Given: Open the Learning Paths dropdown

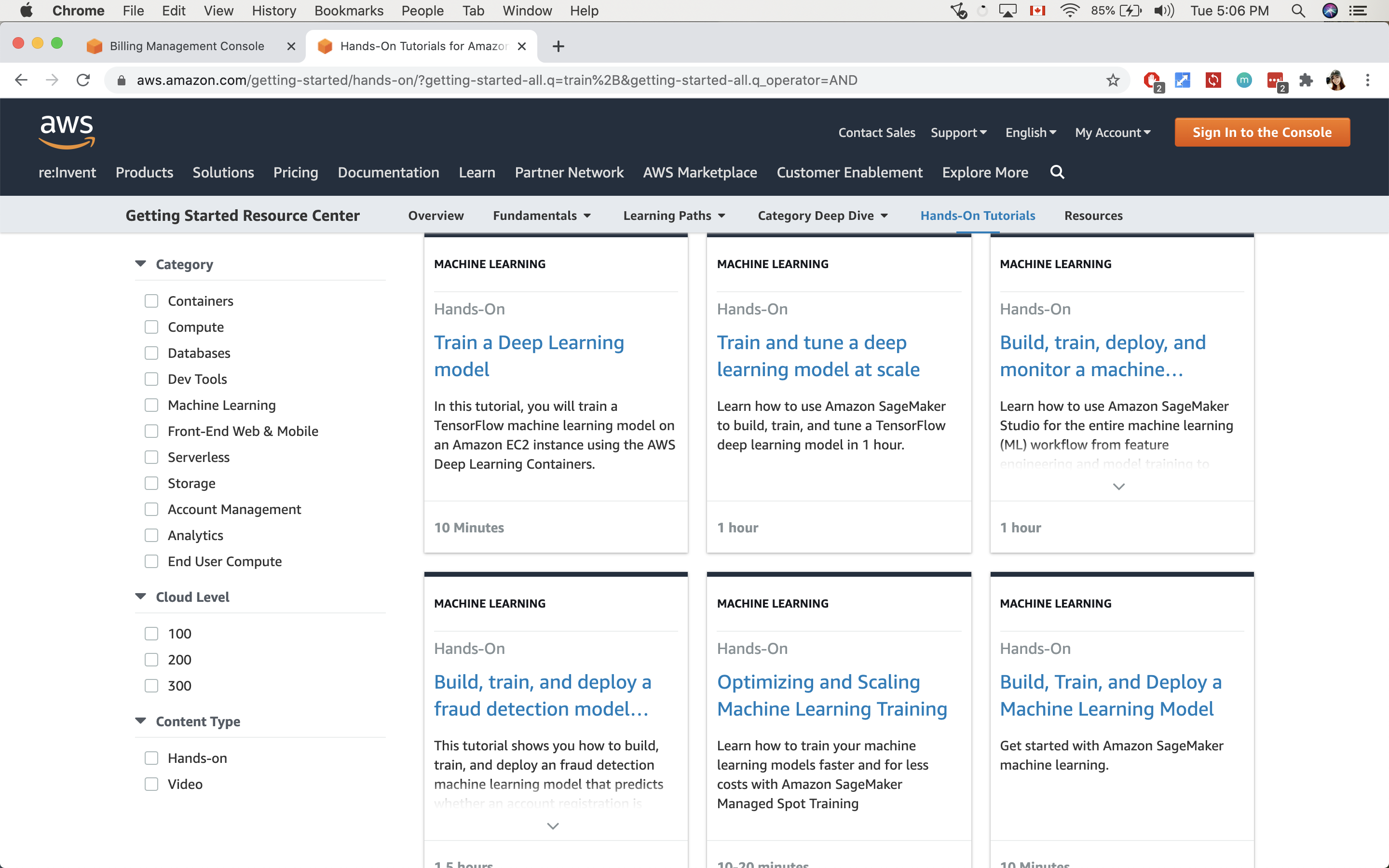Looking at the screenshot, I should (x=674, y=215).
